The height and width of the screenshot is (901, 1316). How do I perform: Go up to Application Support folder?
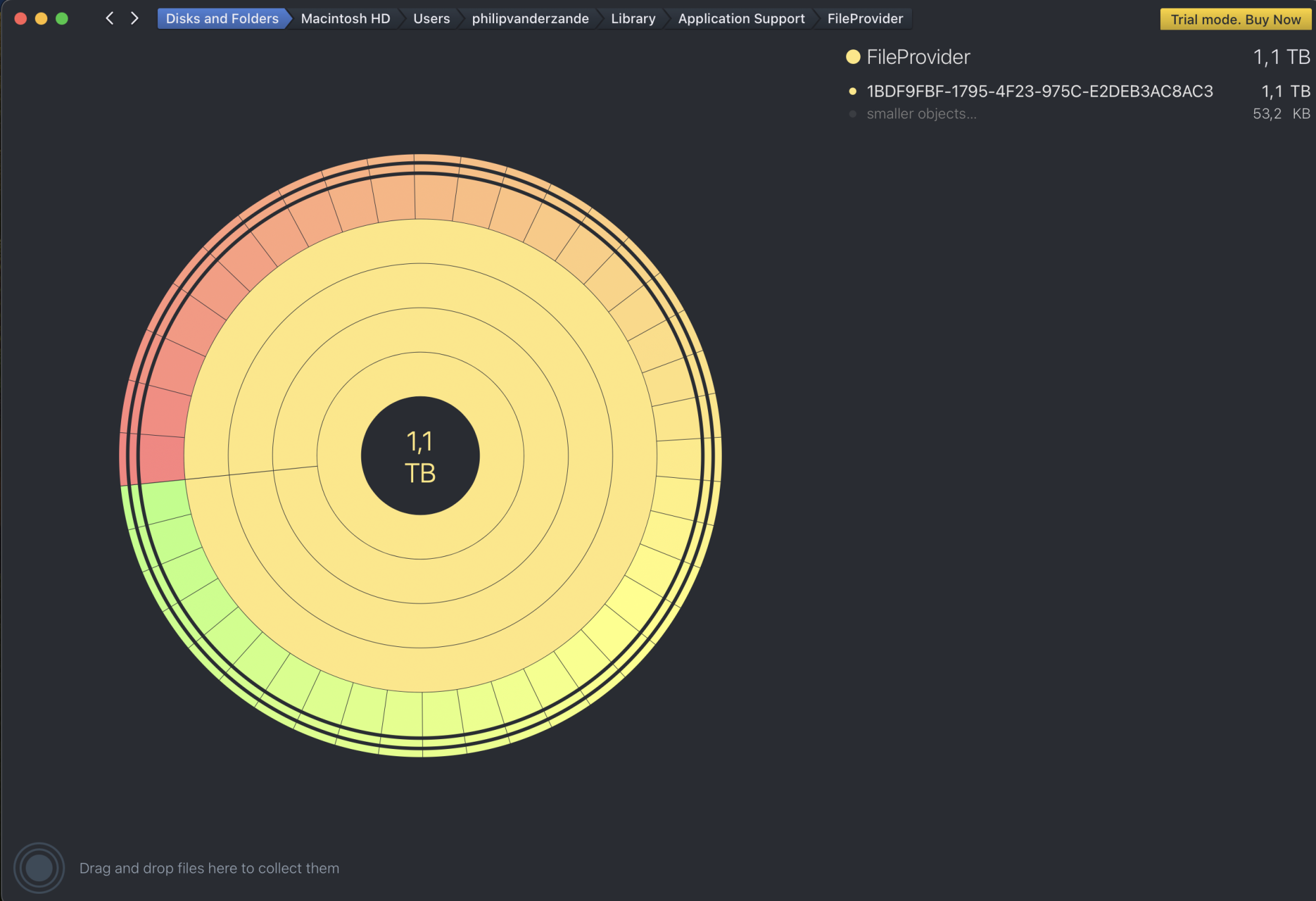tap(741, 18)
